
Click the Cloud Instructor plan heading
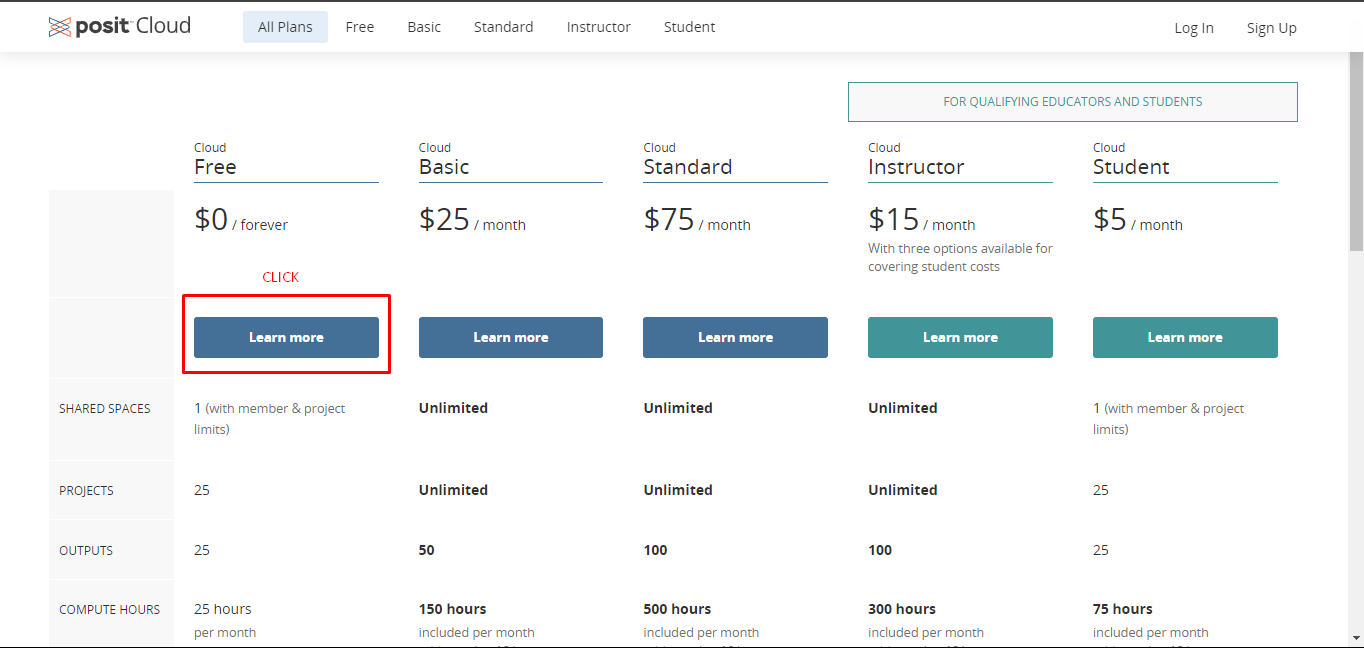click(x=916, y=160)
